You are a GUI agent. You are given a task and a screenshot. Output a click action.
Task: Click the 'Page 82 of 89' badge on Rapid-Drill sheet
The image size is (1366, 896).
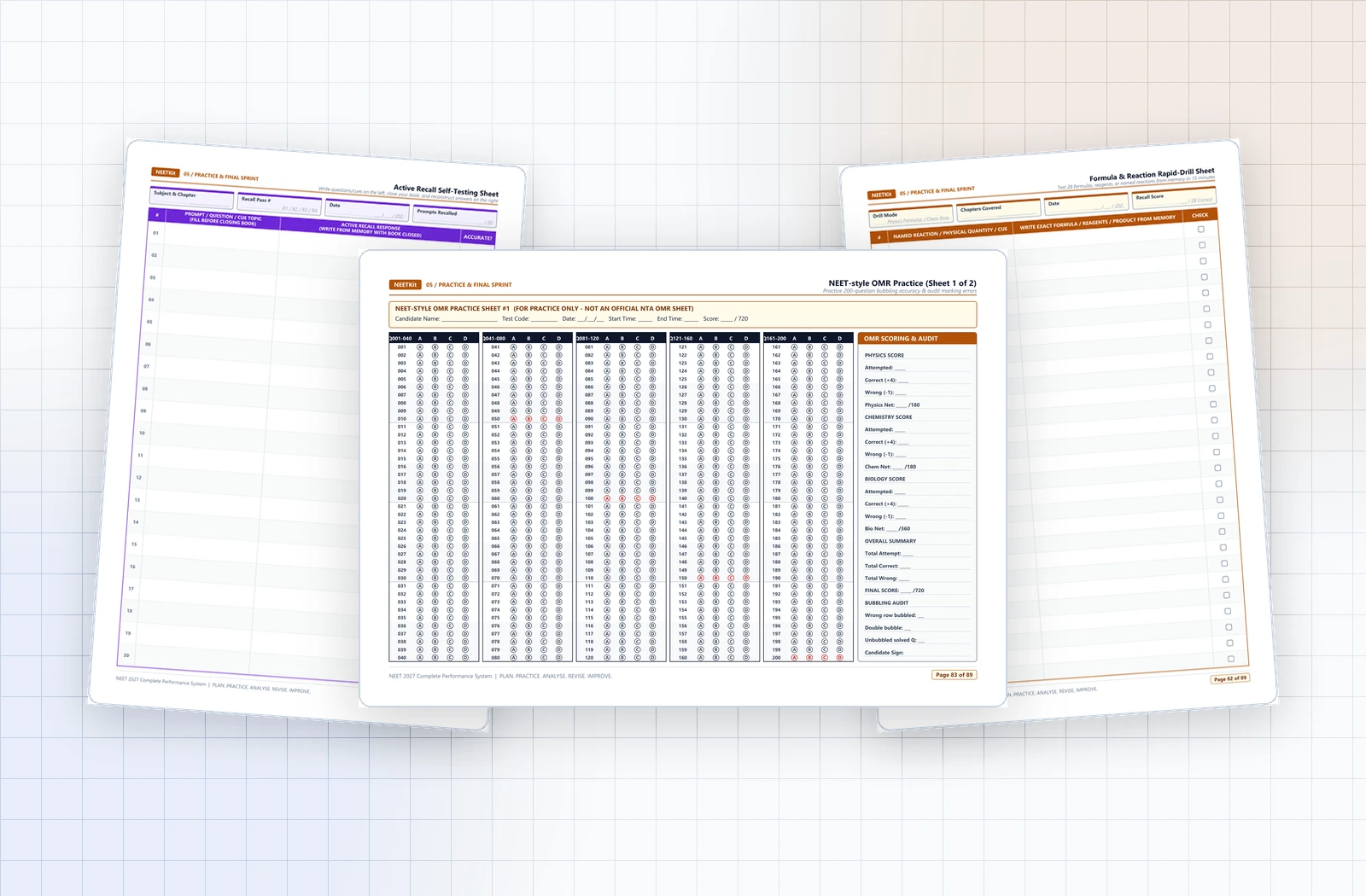pos(1229,678)
